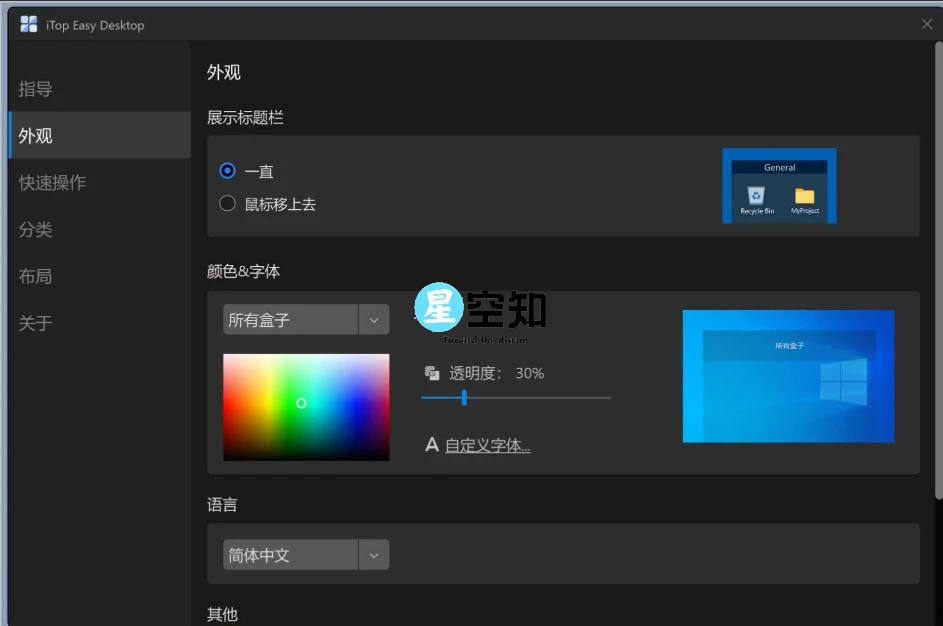Image resolution: width=943 pixels, height=626 pixels.
Task: Select the 鼠标移上去 radio option
Action: pos(228,203)
